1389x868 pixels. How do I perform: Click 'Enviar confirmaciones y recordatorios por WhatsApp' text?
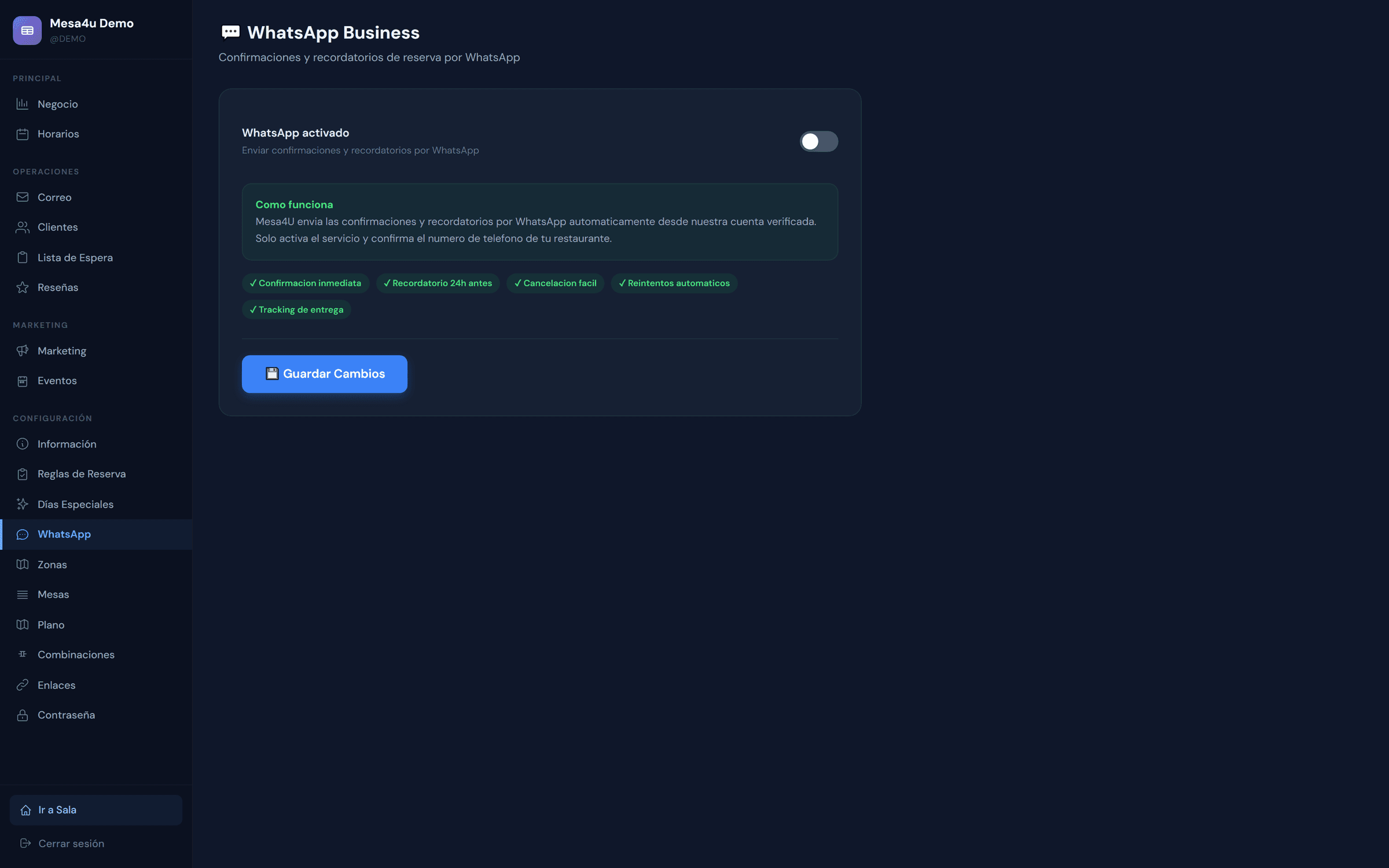(x=360, y=150)
